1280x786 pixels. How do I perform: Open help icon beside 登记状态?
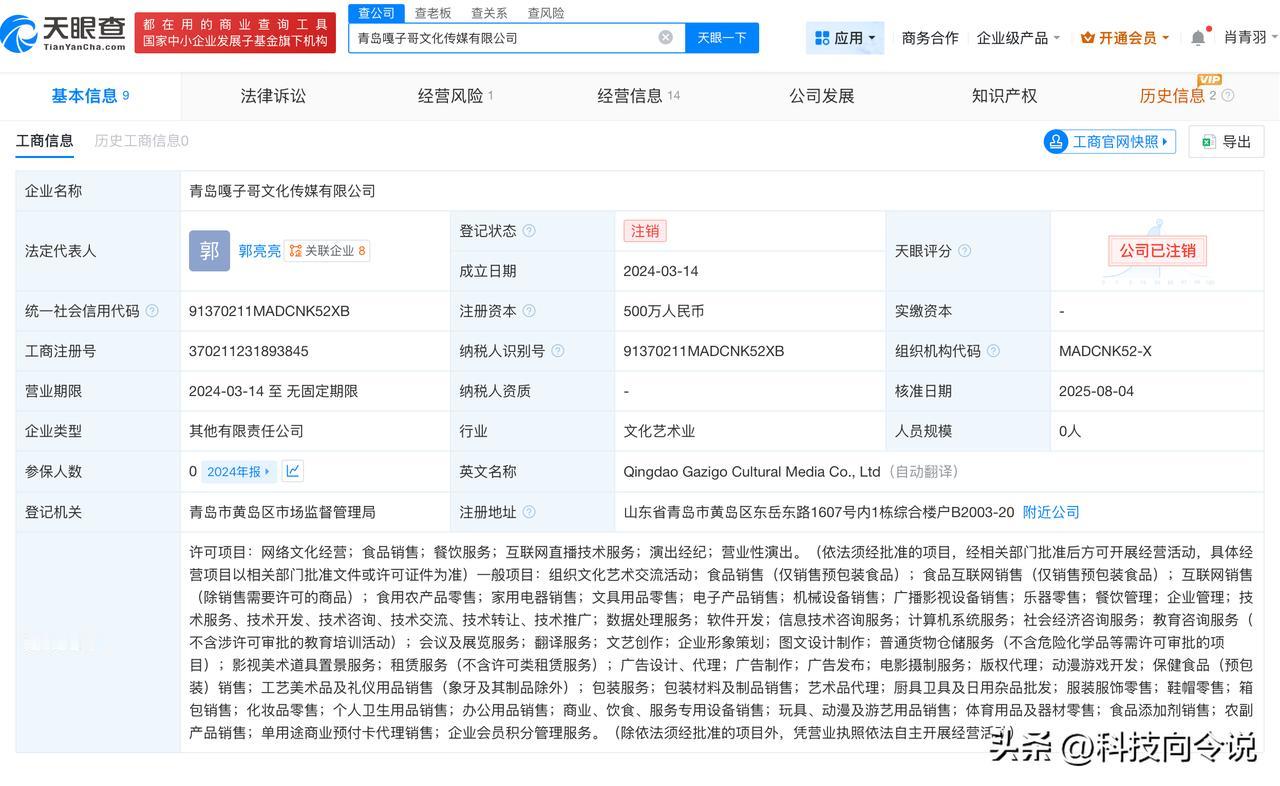pyautogui.click(x=529, y=231)
